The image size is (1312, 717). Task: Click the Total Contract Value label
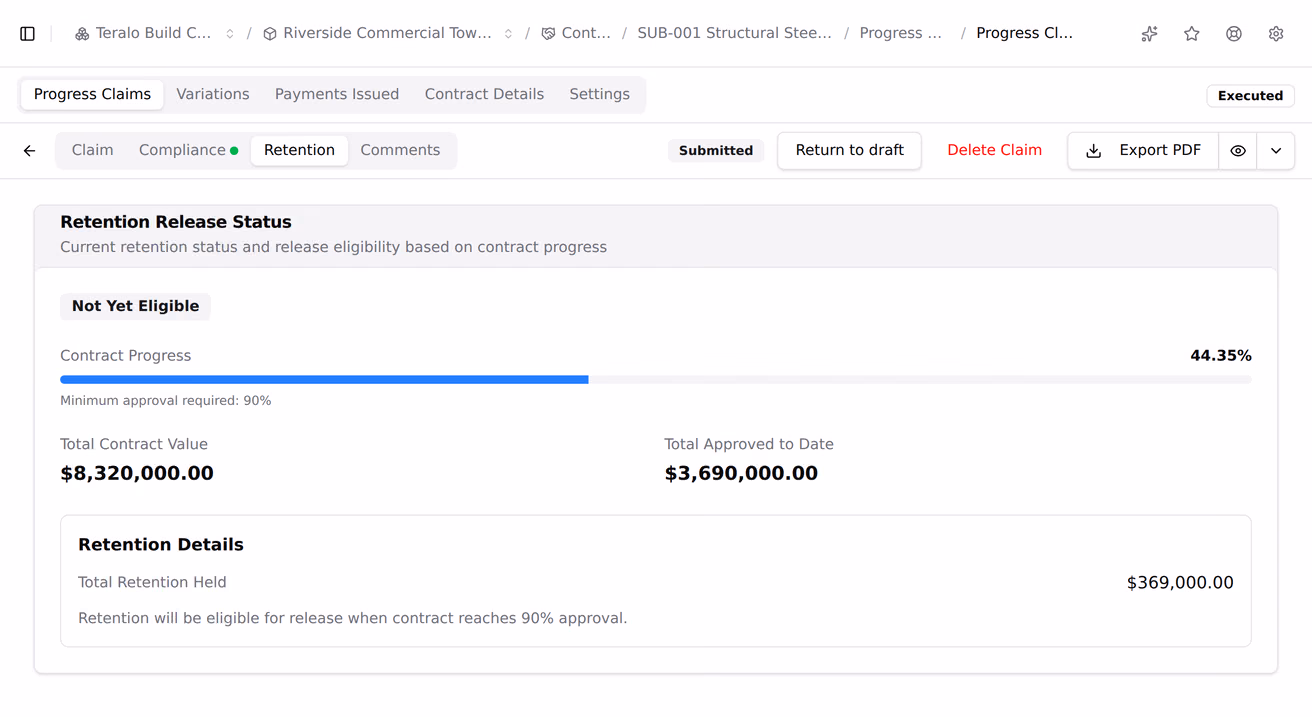point(134,445)
